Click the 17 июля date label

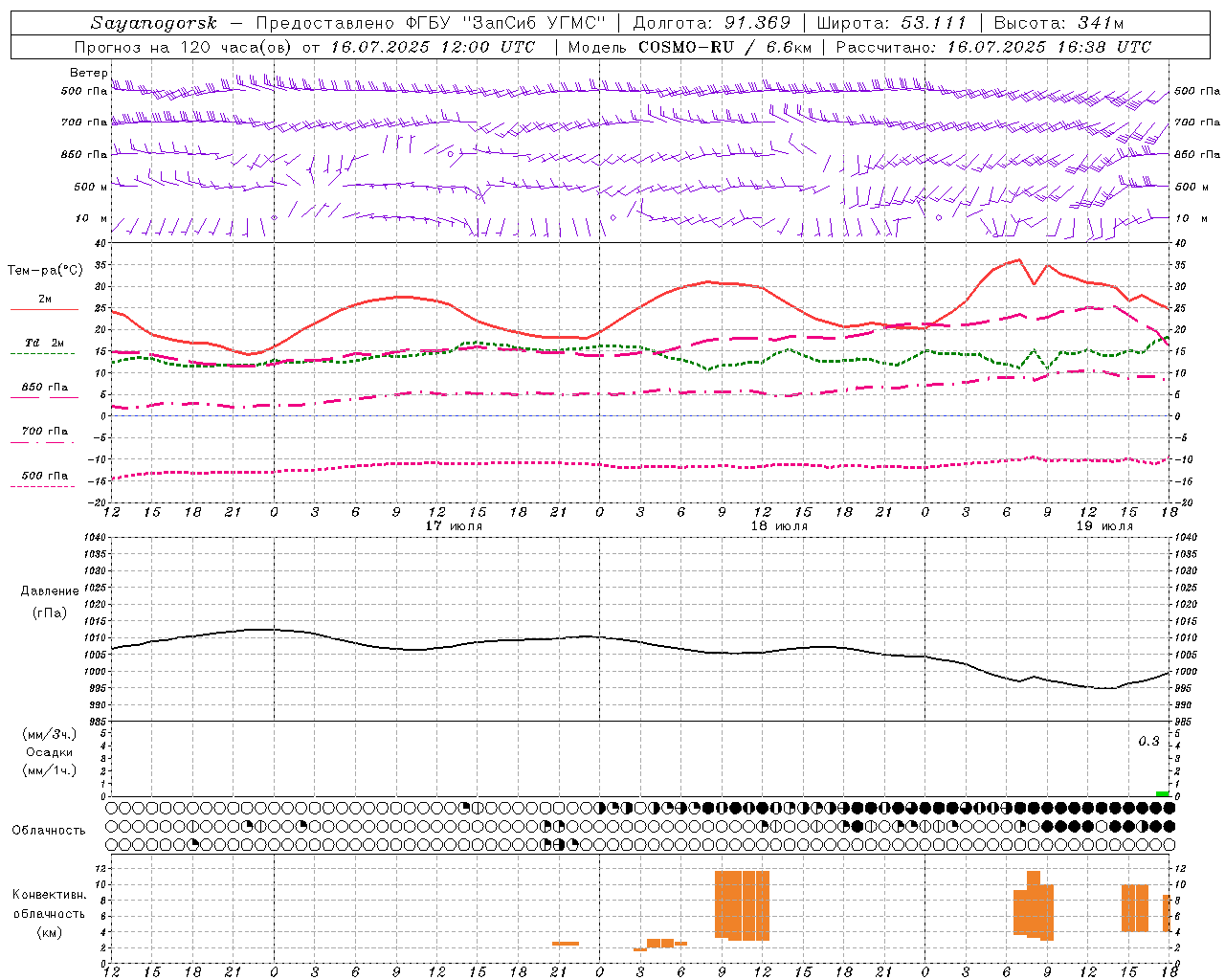click(454, 526)
